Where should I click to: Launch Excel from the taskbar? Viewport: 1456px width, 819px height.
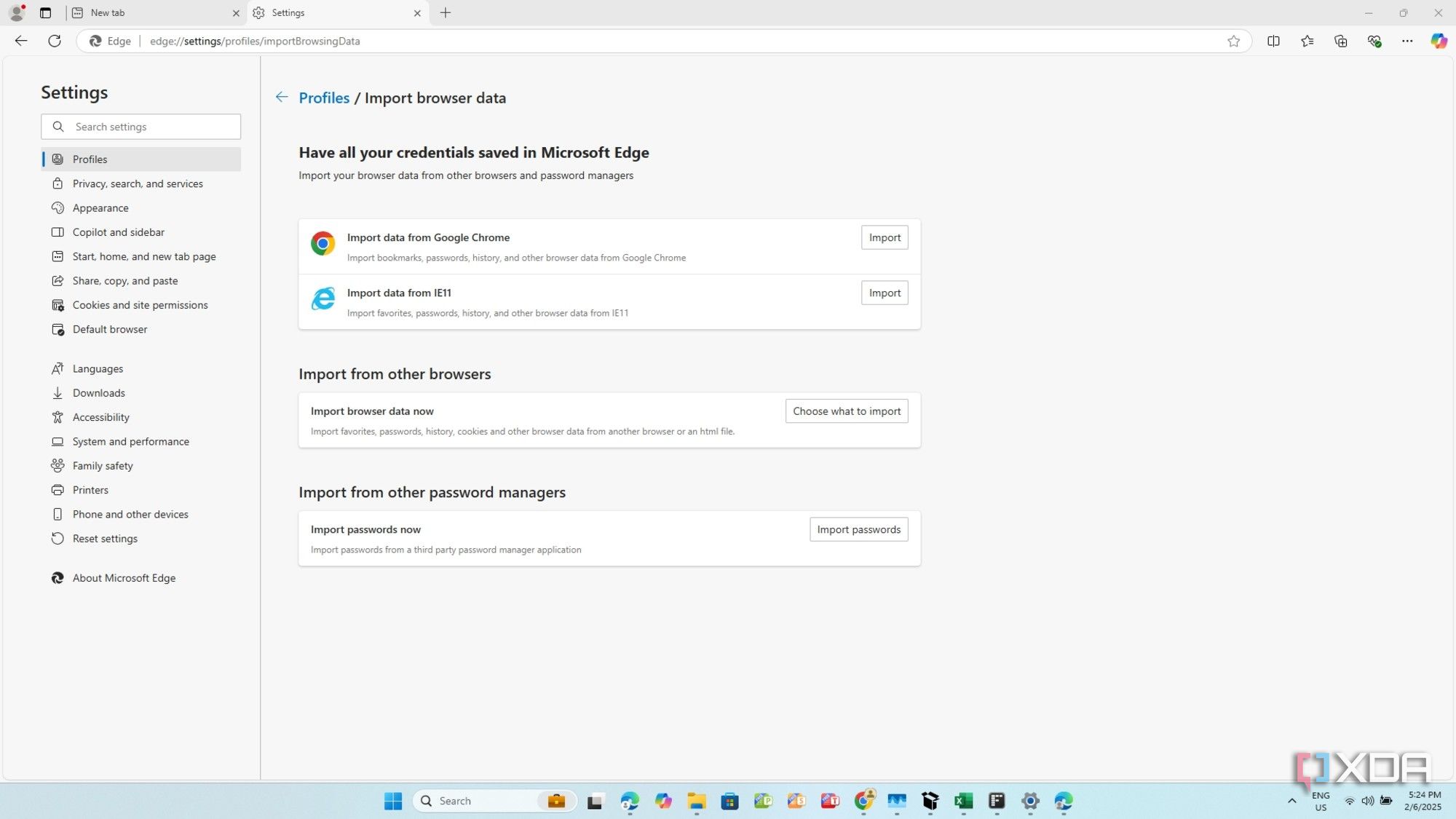963,801
